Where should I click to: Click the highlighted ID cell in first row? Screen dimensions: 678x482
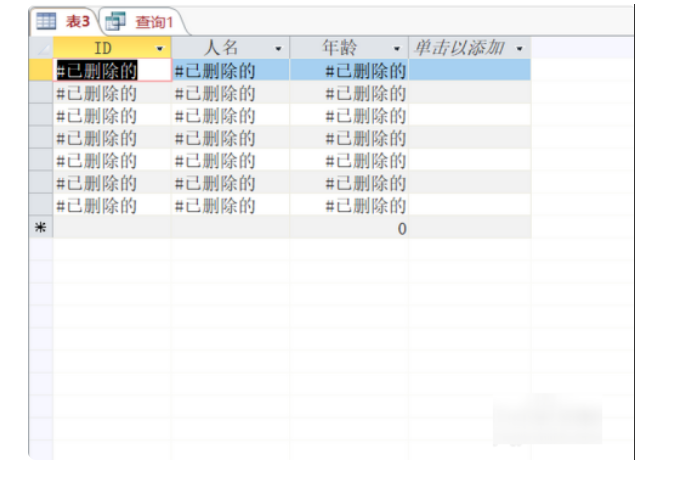[112, 70]
